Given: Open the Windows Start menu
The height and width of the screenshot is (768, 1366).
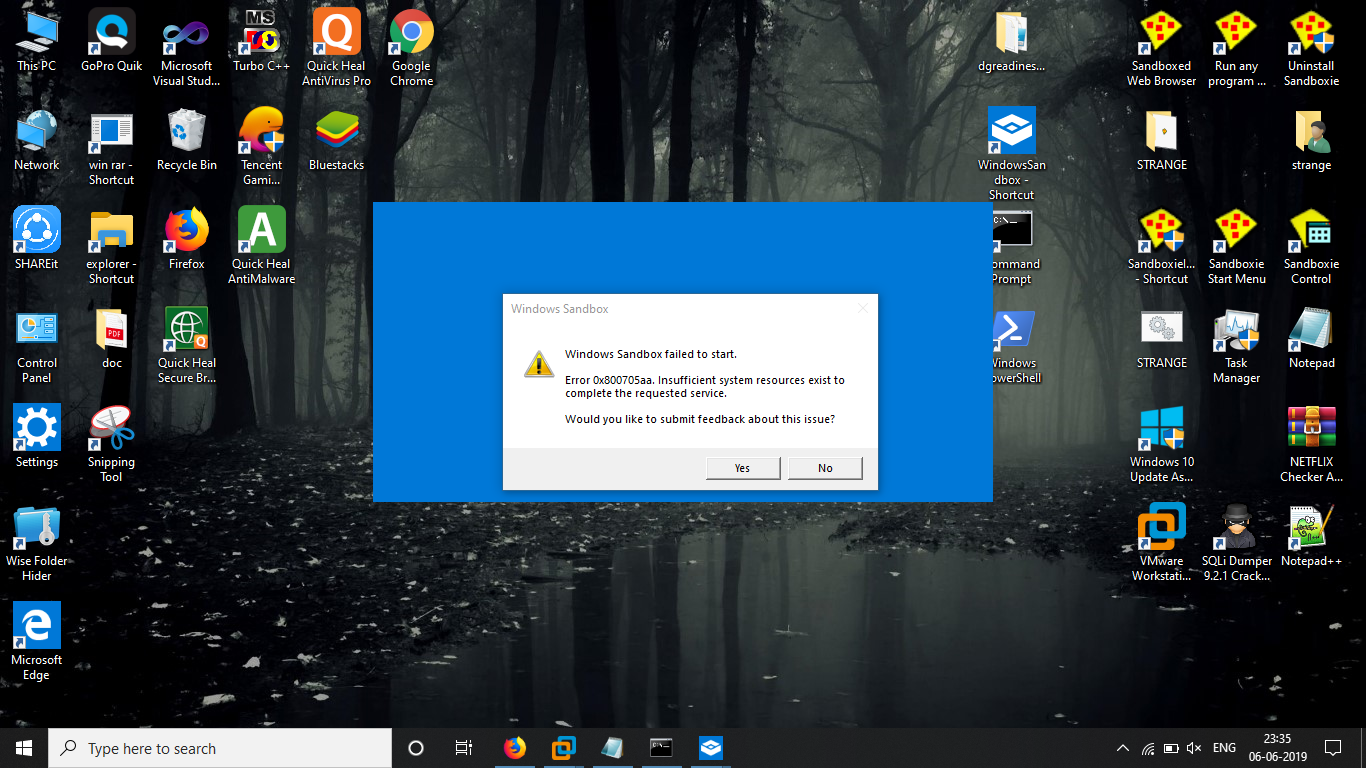Looking at the screenshot, I should tap(24, 748).
